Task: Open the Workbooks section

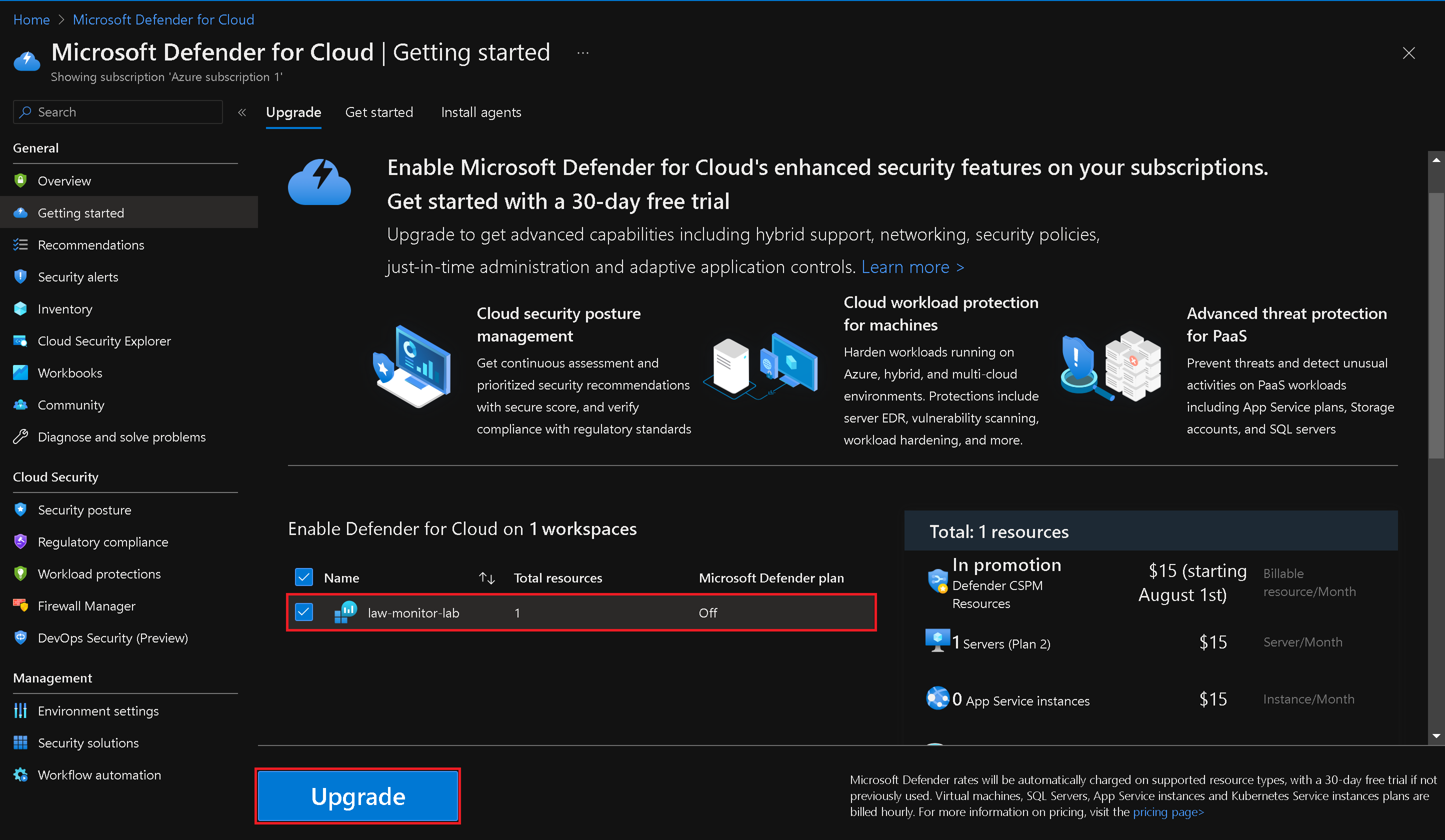Action: pos(70,372)
